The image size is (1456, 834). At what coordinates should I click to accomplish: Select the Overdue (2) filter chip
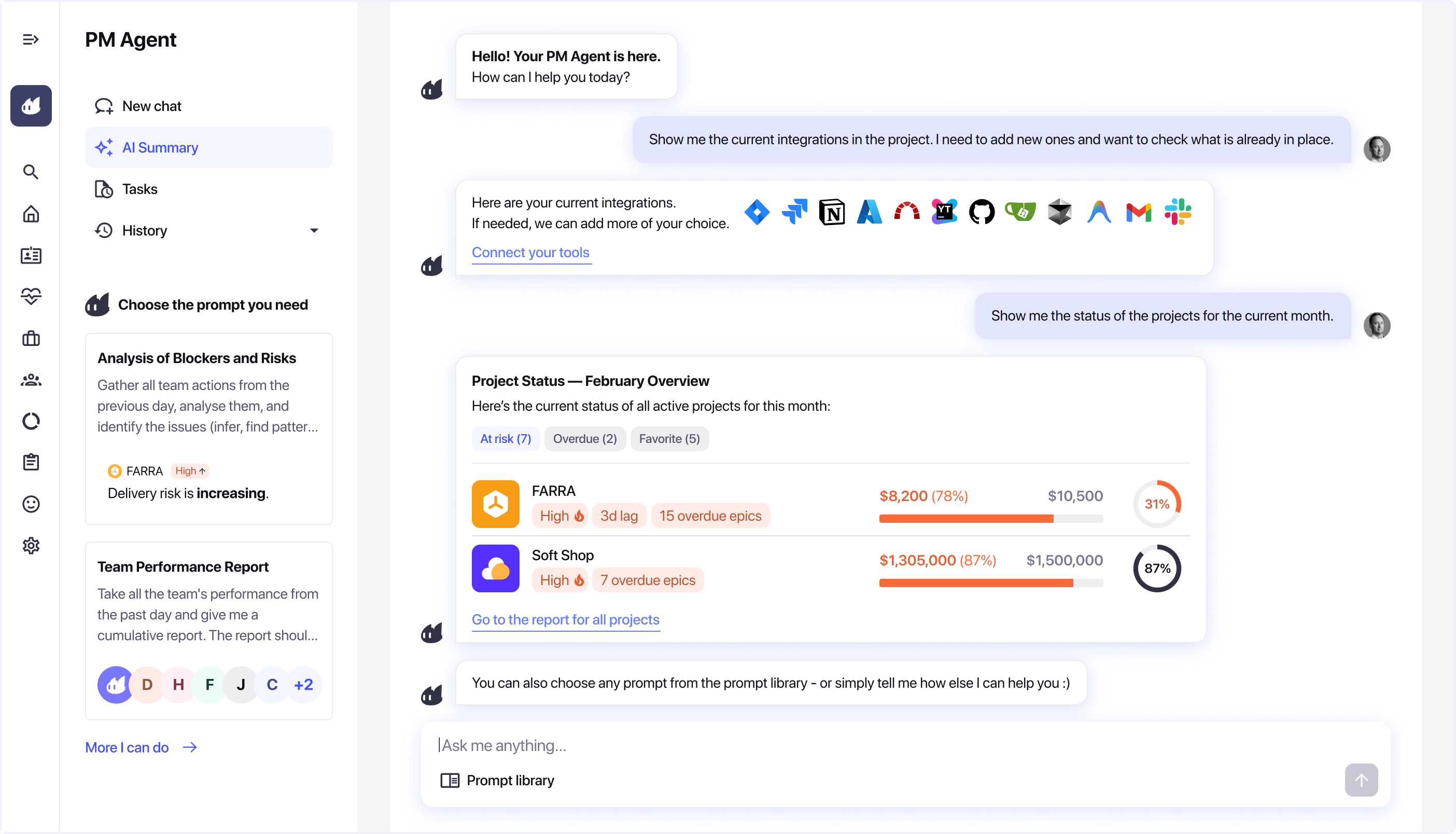[584, 439]
